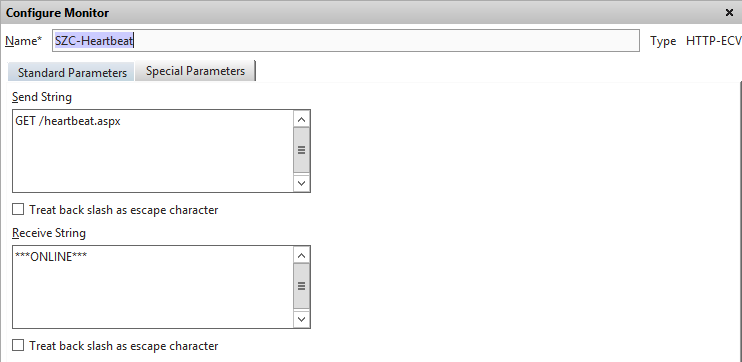Viewport: 742px width, 362px height.
Task: Click the Name* field label
Action: point(24,41)
